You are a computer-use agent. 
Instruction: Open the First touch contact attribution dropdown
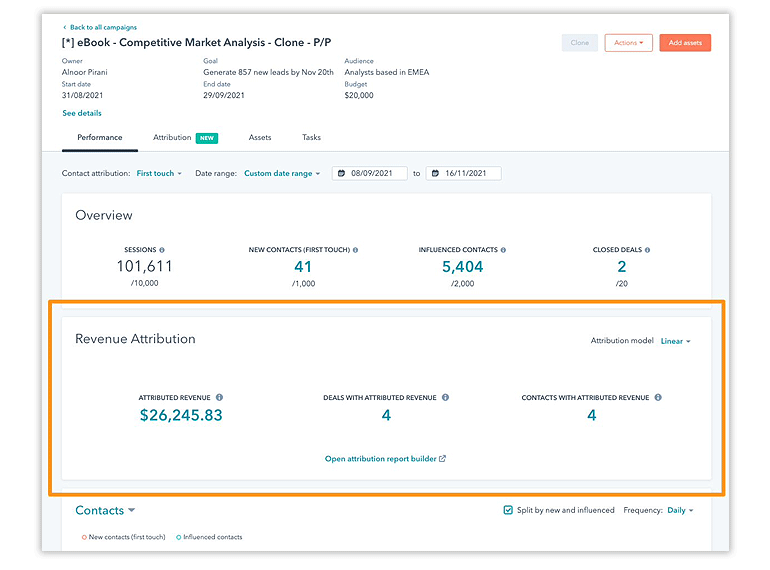(159, 173)
